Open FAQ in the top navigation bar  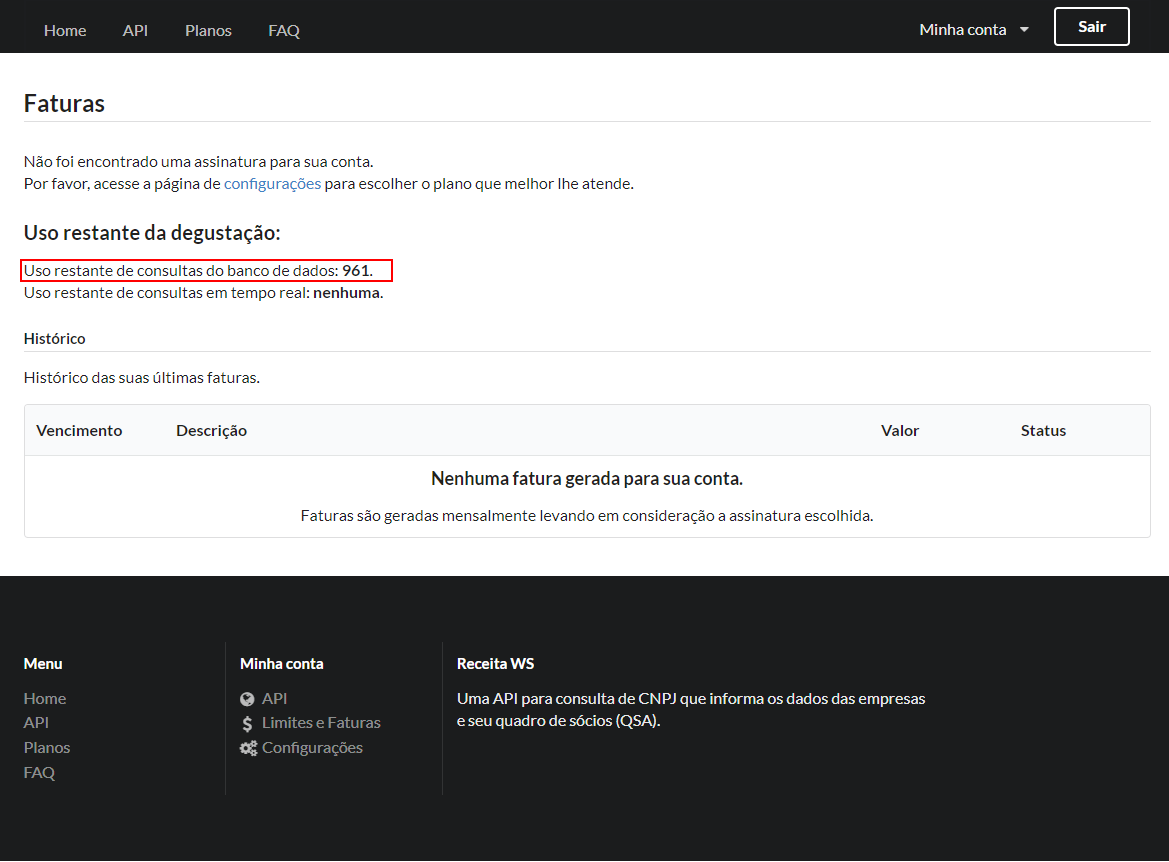pyautogui.click(x=284, y=30)
